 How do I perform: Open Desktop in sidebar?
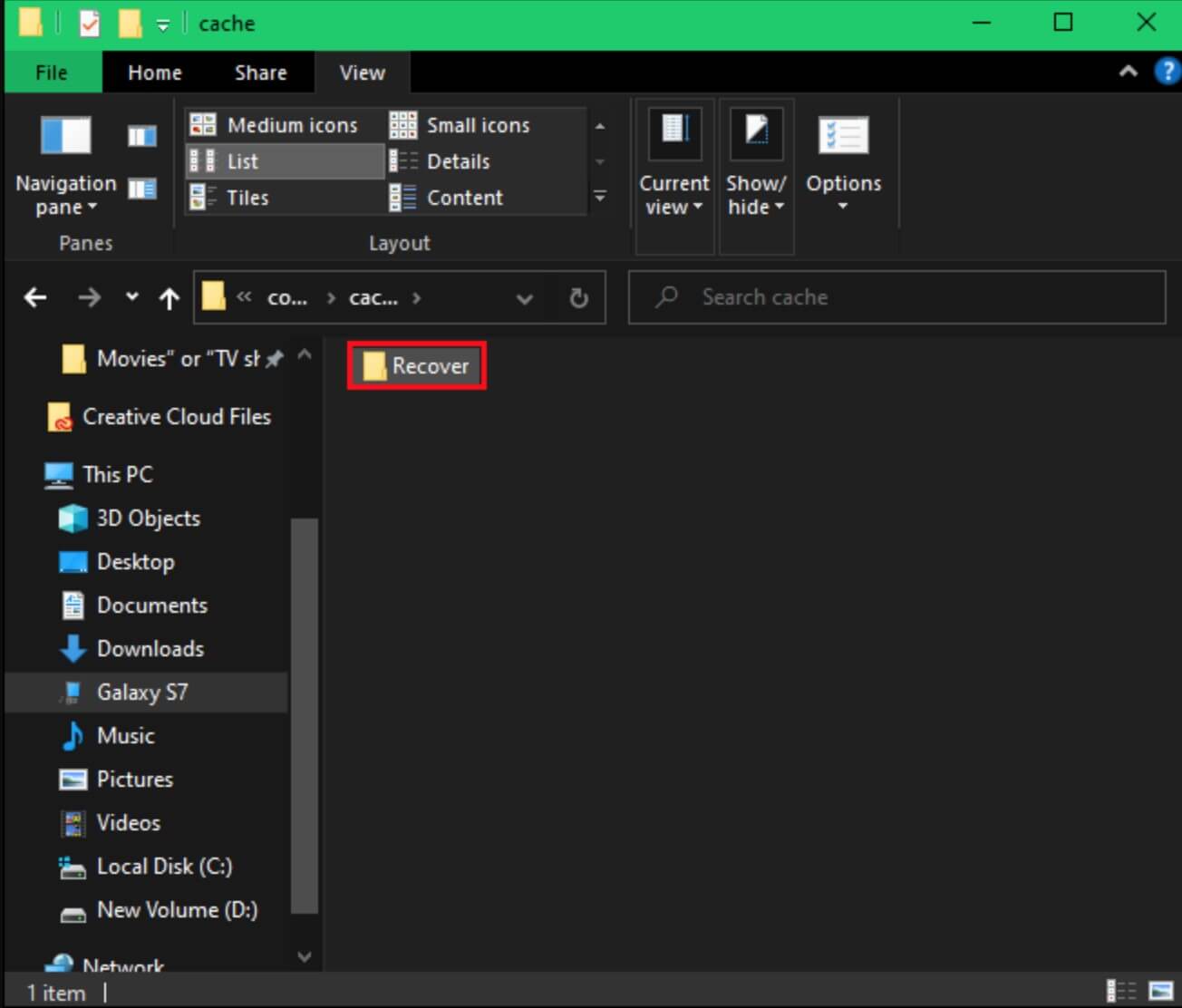pyautogui.click(x=117, y=562)
